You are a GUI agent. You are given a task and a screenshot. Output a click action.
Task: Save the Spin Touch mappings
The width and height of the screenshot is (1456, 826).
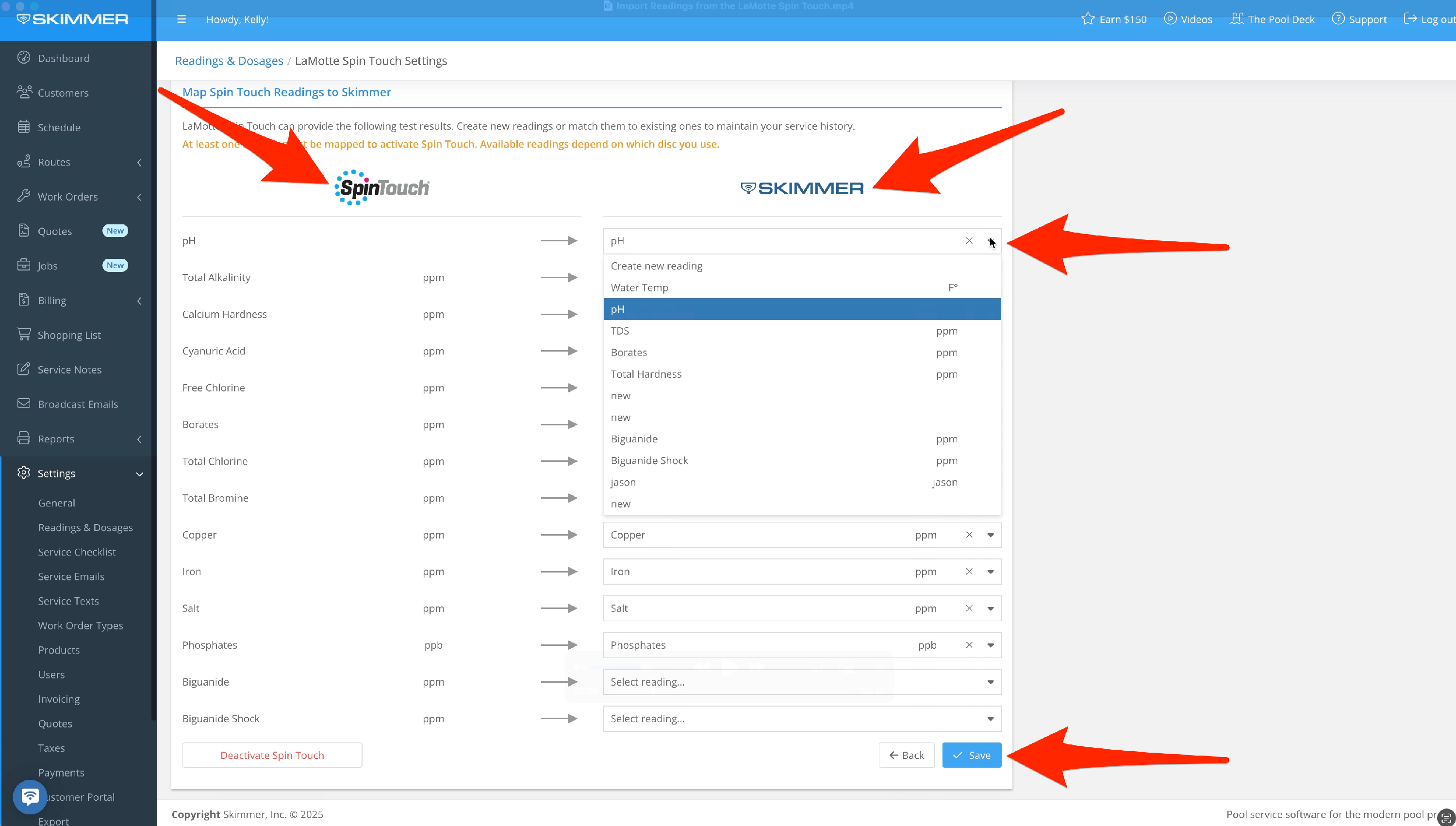click(x=971, y=755)
